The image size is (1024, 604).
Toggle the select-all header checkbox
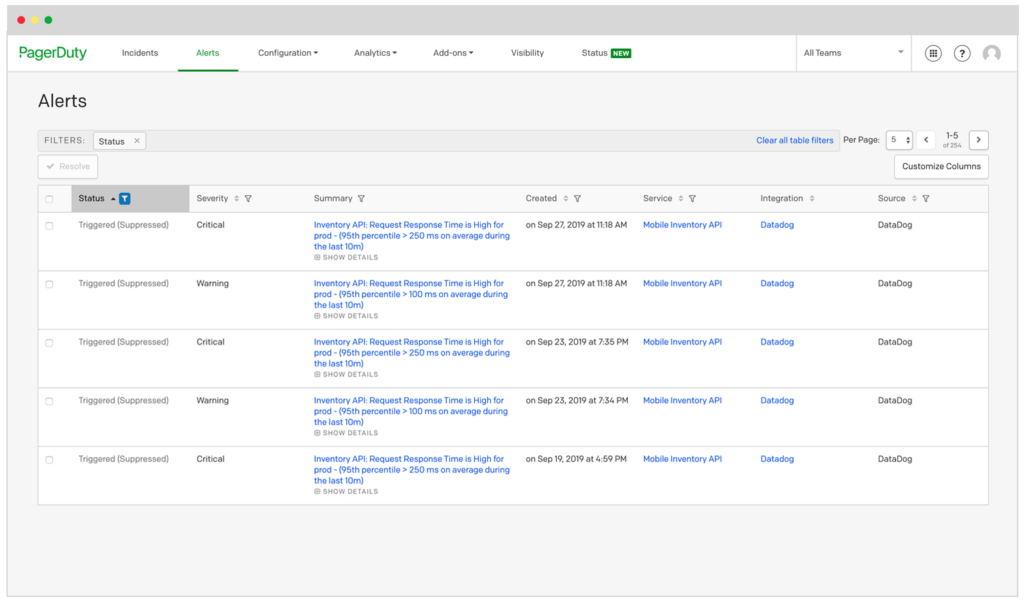pos(49,199)
